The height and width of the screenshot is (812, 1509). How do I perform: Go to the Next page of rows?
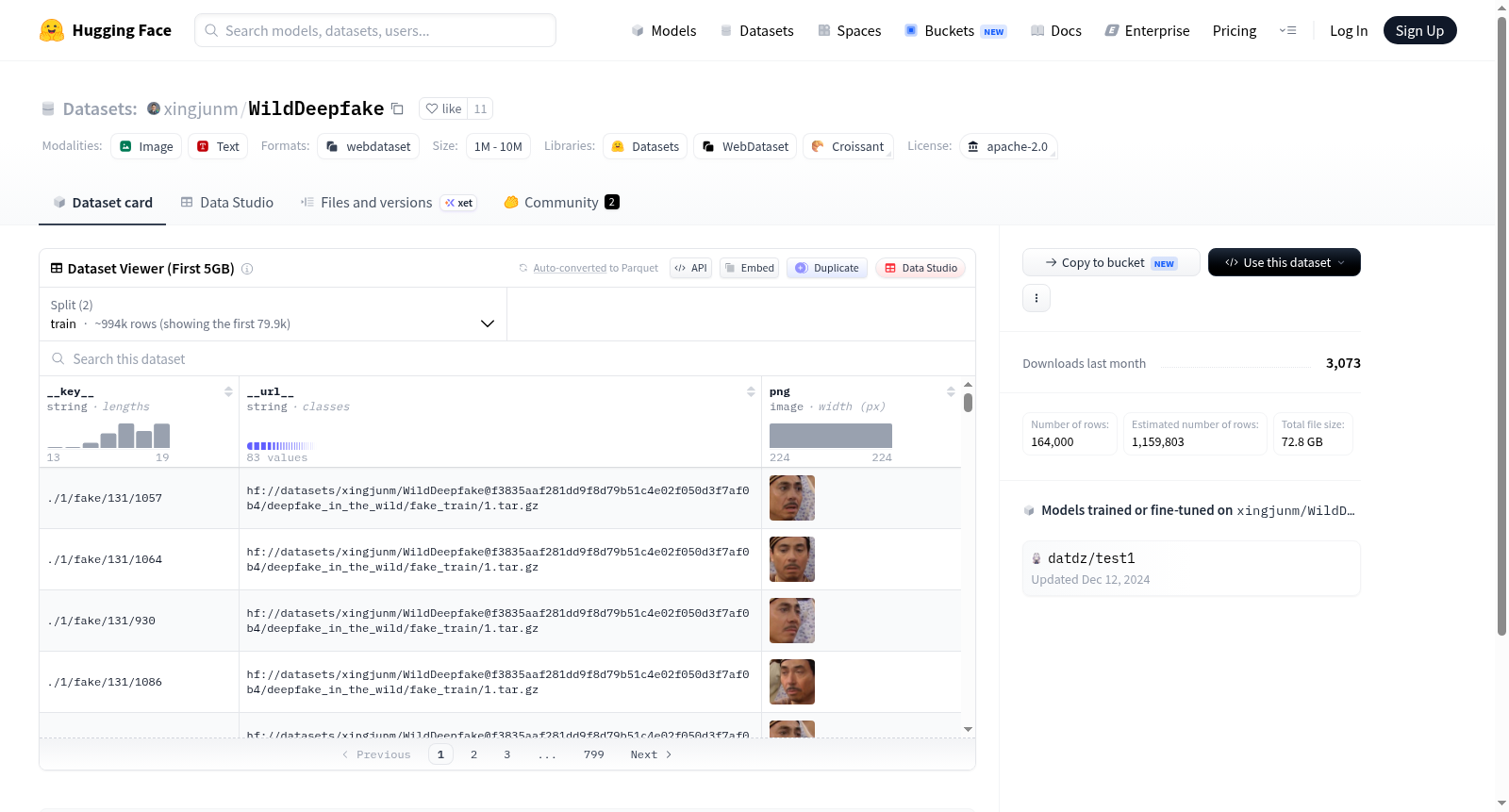[x=651, y=754]
